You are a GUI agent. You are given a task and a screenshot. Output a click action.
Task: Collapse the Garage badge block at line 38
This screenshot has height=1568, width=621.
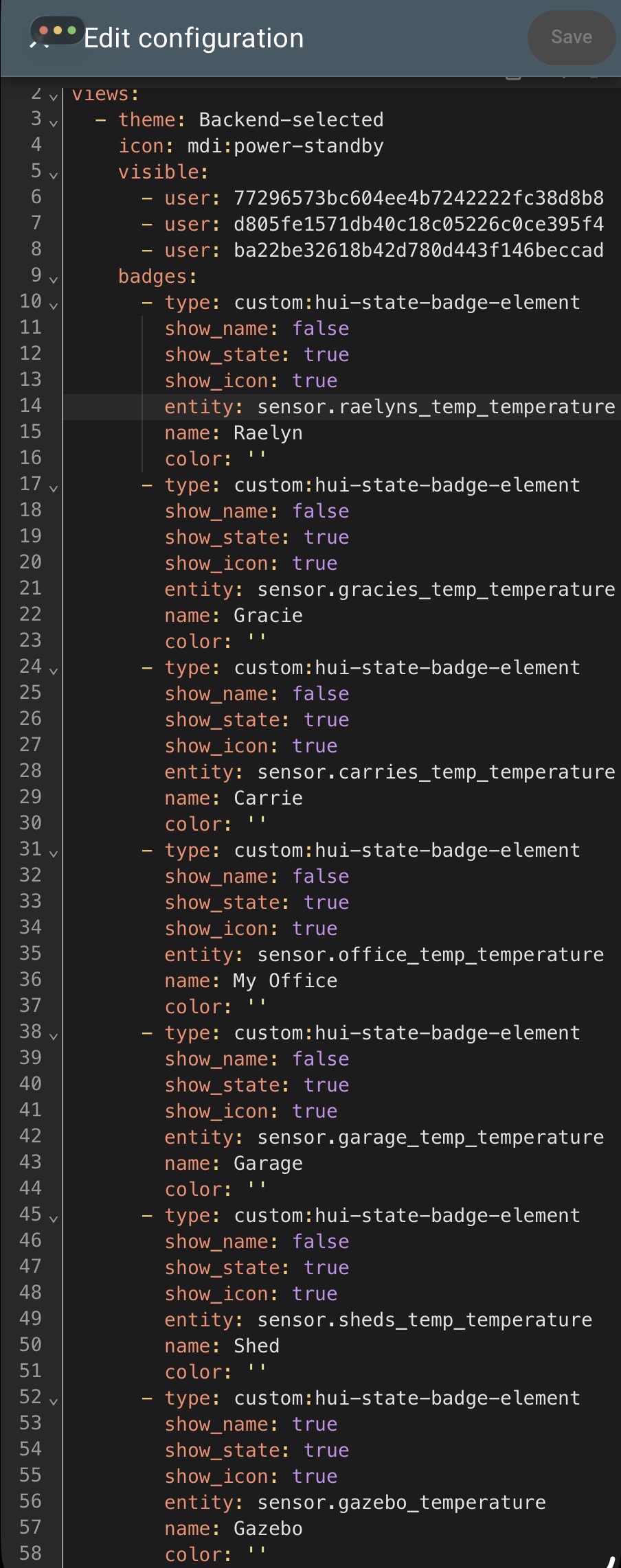(54, 1036)
